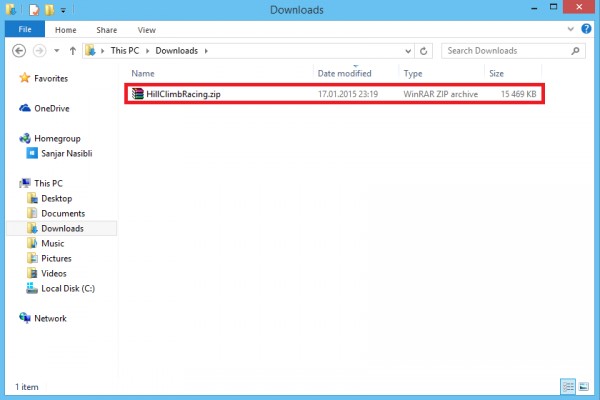Switch to the View ribbon tab
Viewport: 600px width, 400px height.
tap(147, 30)
